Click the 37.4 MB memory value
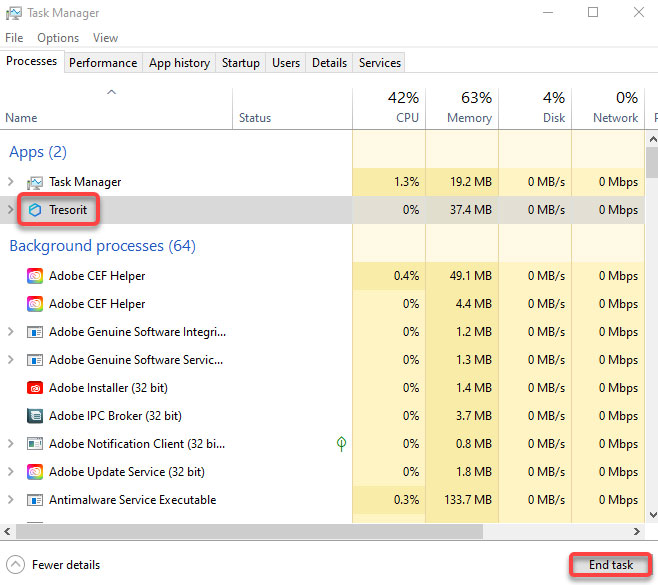Image resolution: width=658 pixels, height=585 pixels. pyautogui.click(x=471, y=209)
